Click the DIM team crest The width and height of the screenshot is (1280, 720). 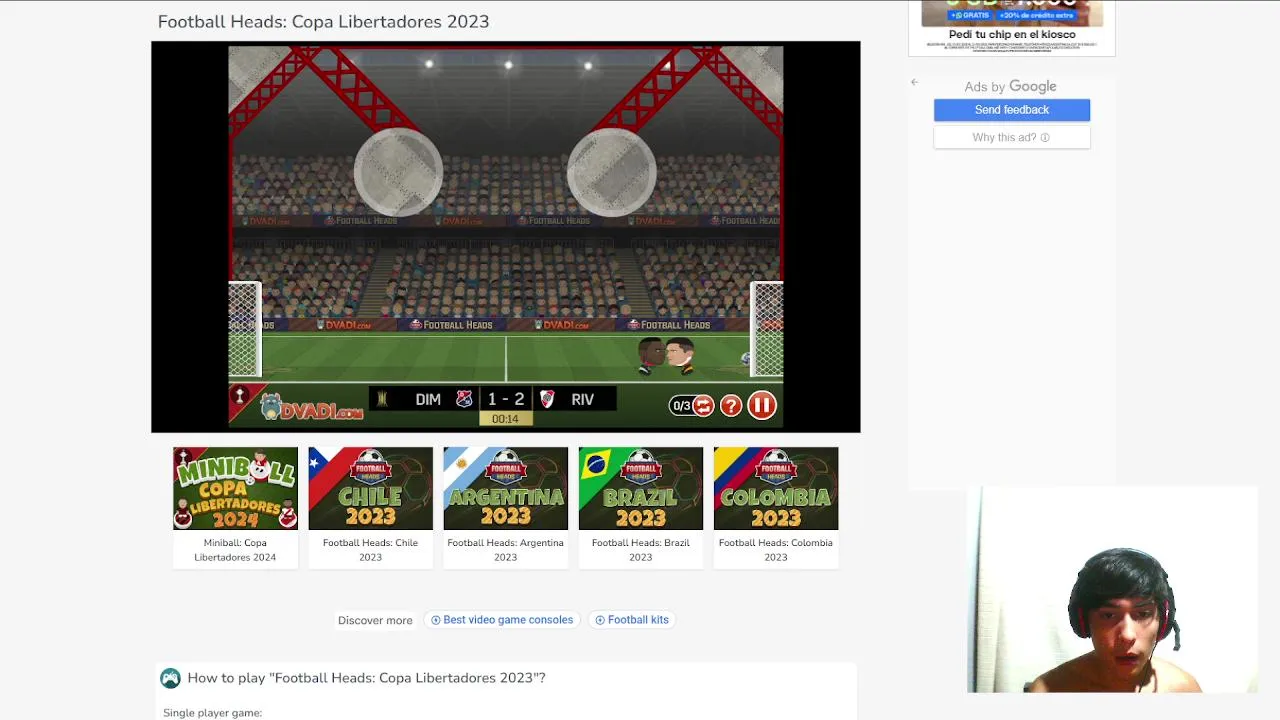(464, 399)
